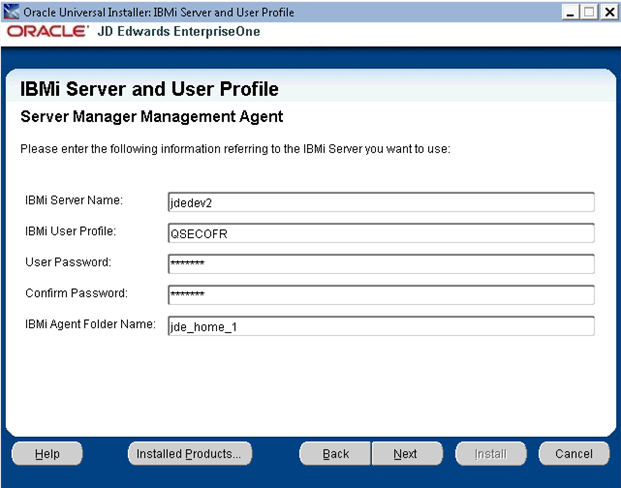
Task: Click into the Confirm Password field
Action: tap(381, 295)
